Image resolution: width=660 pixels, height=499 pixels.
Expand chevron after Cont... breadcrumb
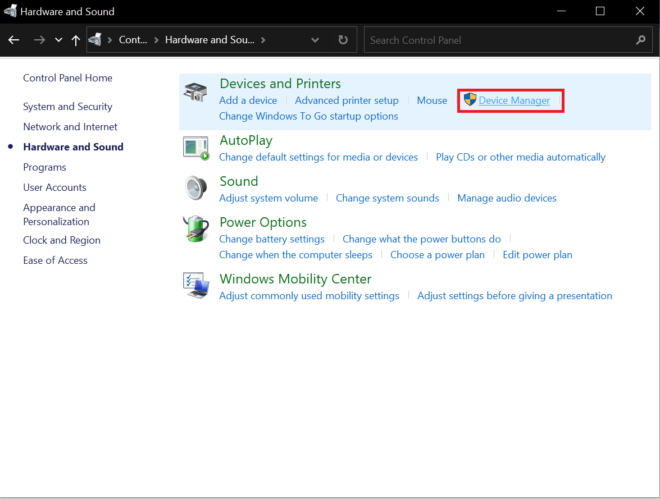click(156, 40)
